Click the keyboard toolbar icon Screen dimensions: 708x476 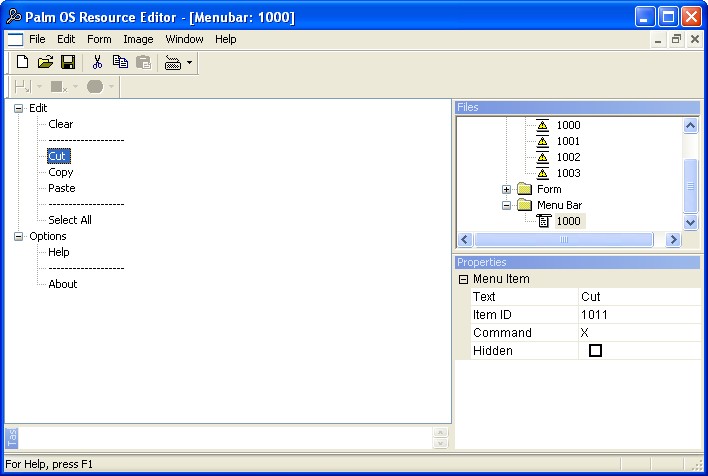pyautogui.click(x=173, y=63)
